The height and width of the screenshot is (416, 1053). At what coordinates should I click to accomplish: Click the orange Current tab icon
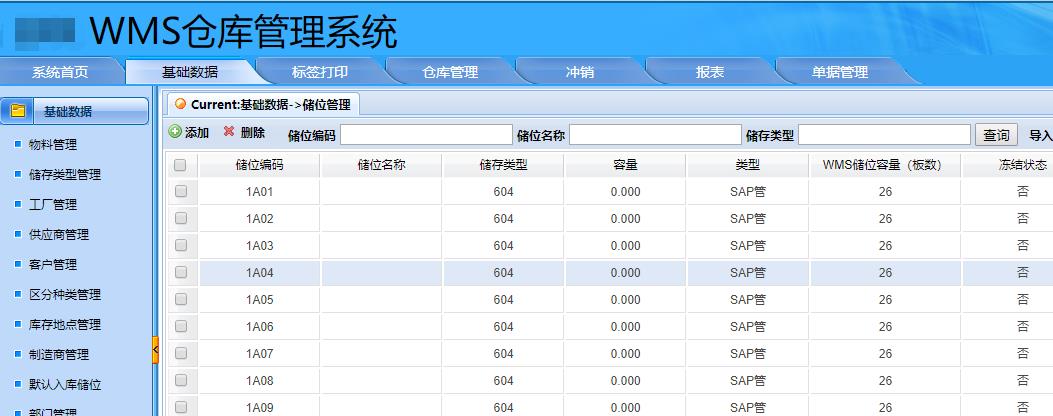[x=180, y=104]
